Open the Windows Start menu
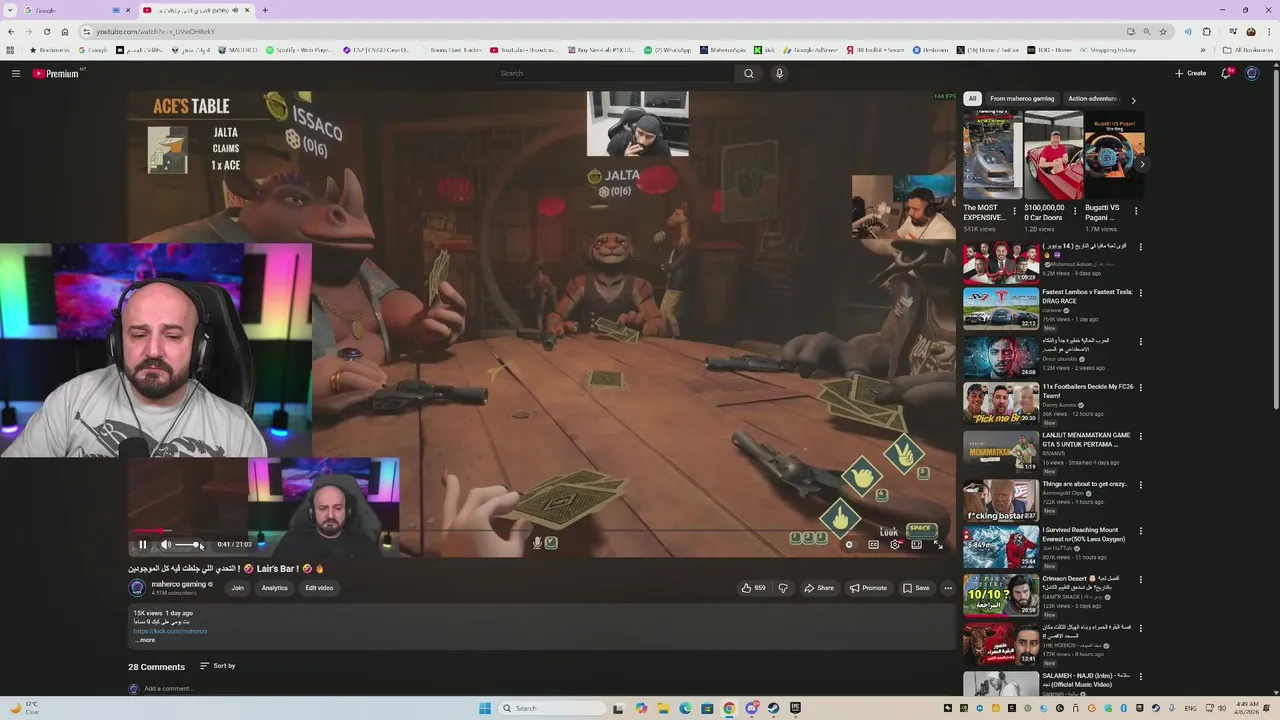Image resolution: width=1280 pixels, height=720 pixels. point(485,708)
